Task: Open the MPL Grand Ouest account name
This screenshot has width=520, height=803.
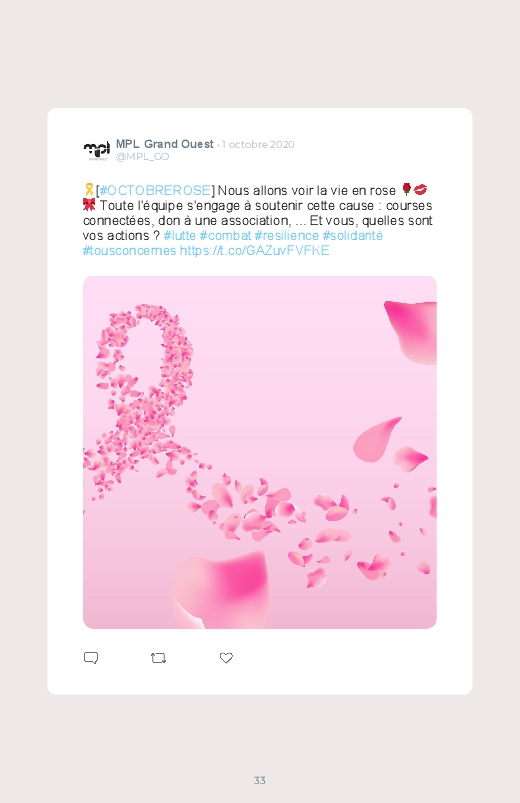Action: 164,144
